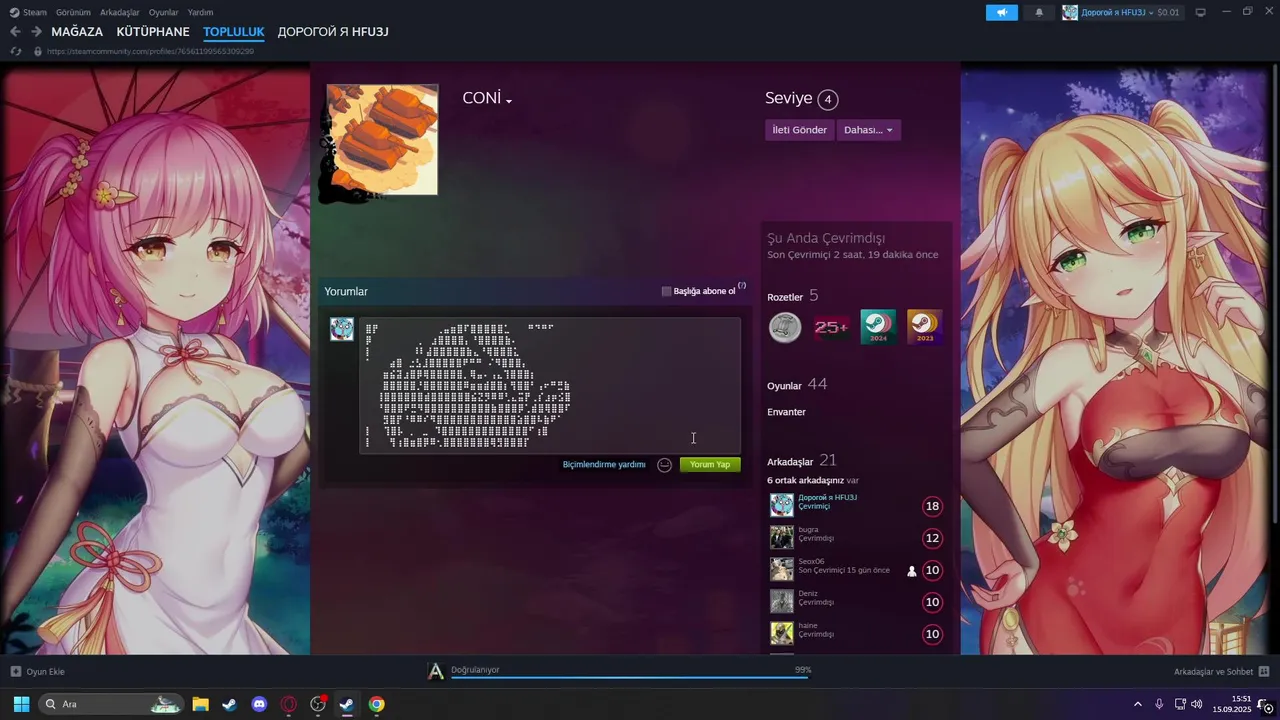Open Opera GX from the taskbar
Image resolution: width=1280 pixels, height=720 pixels.
[x=289, y=704]
